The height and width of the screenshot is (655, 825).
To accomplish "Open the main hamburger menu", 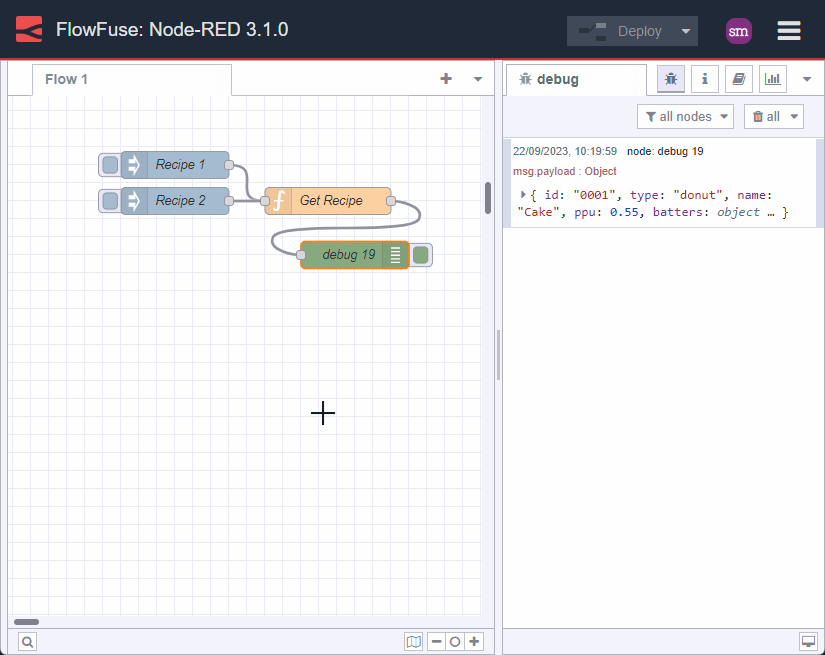I will 789,30.
